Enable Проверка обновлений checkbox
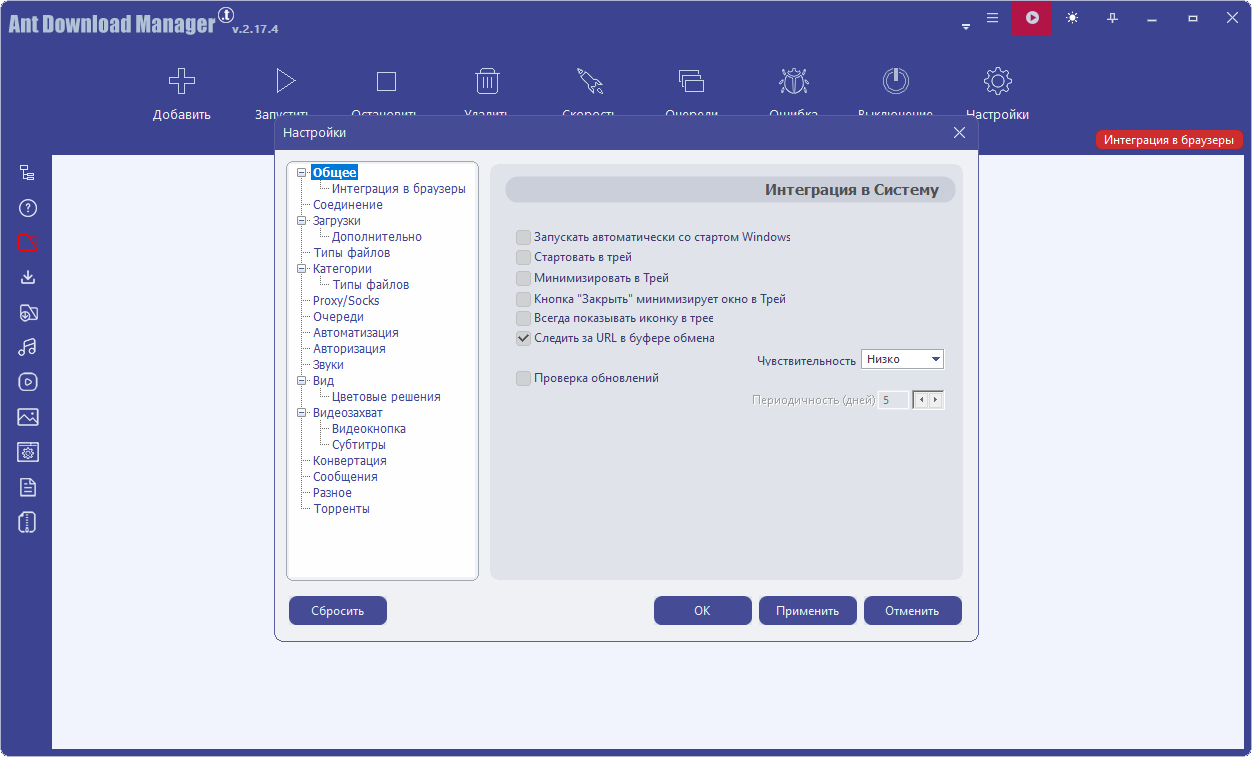This screenshot has height=757, width=1252. point(523,378)
